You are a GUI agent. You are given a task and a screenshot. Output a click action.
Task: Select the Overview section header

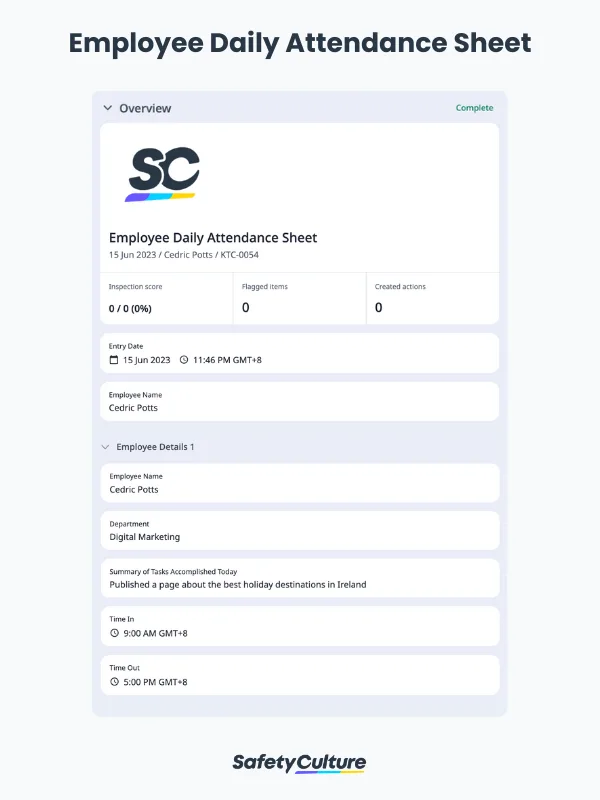[x=145, y=107]
